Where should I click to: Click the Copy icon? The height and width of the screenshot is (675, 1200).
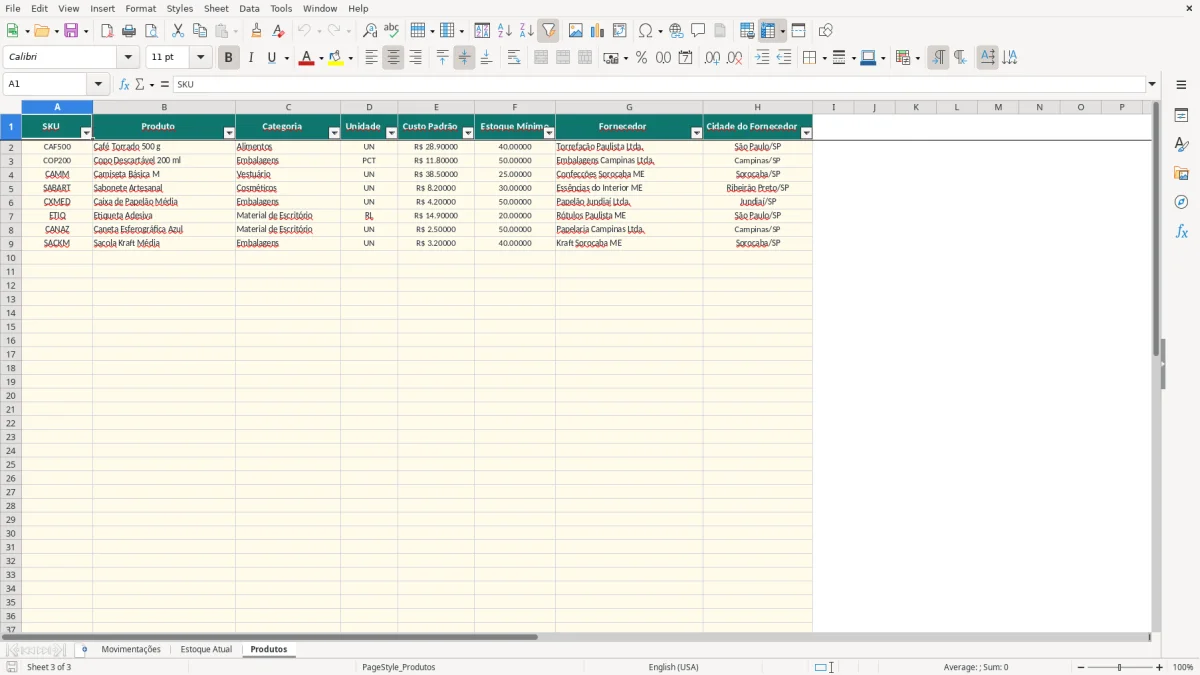pyautogui.click(x=200, y=31)
